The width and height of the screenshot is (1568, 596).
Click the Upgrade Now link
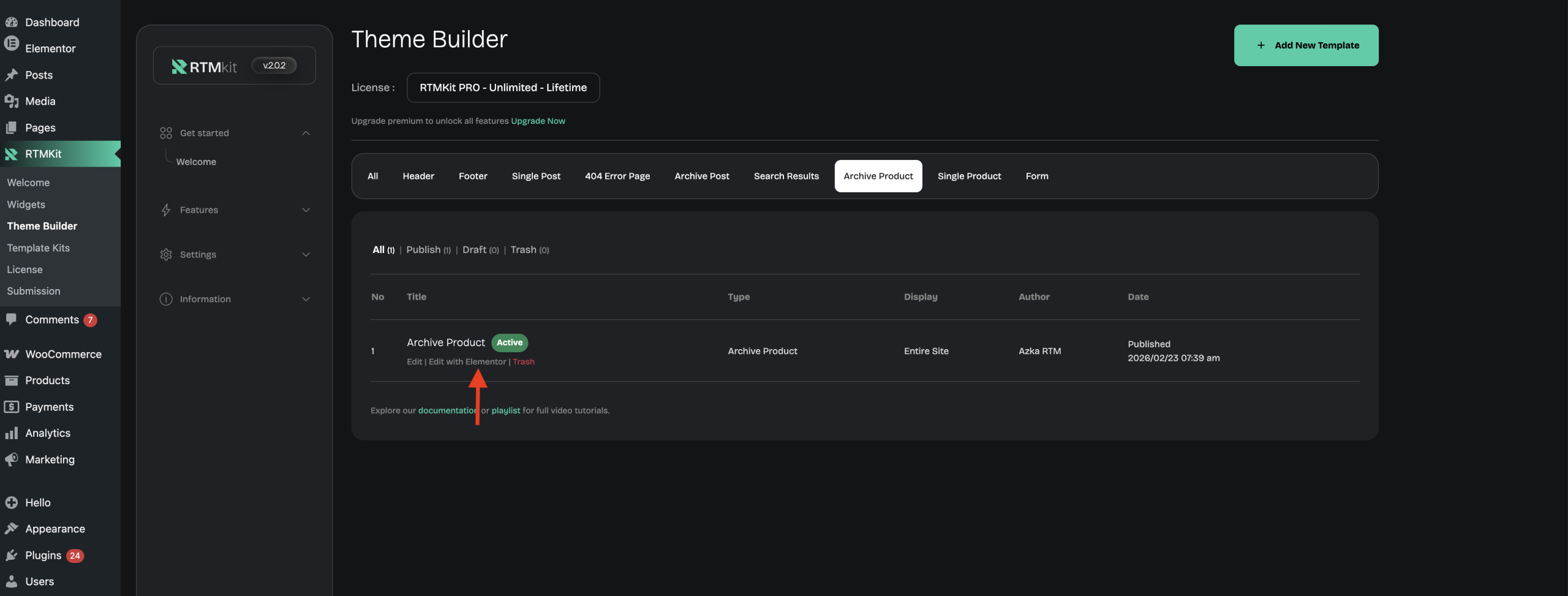pos(538,121)
